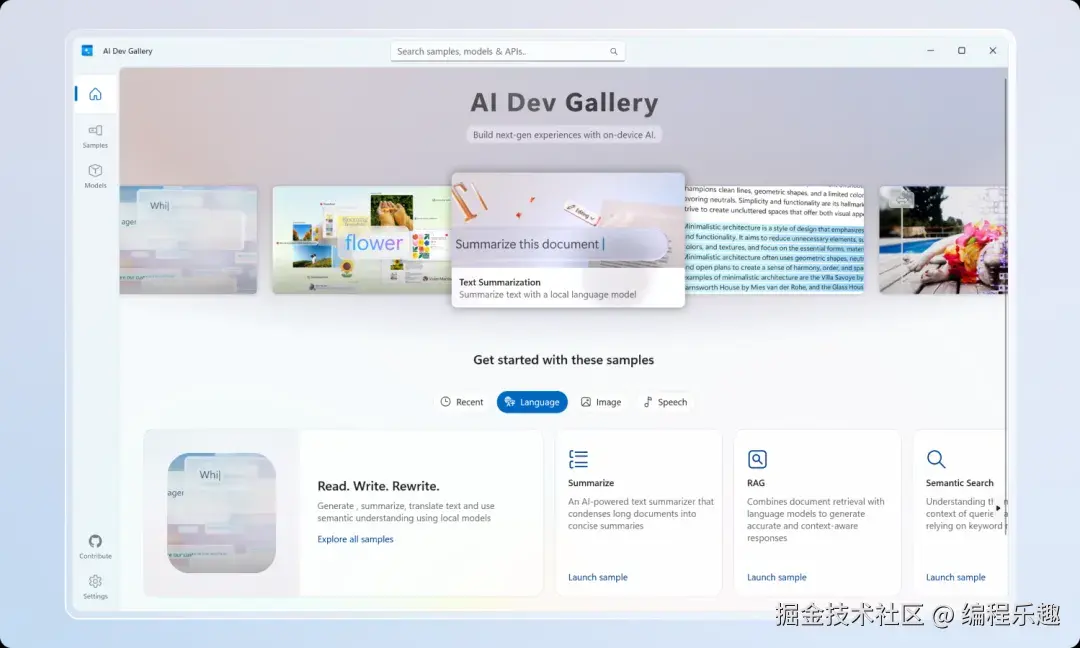Open the leftmost blurred text carousel card
Screen dimensions: 1080x648
(x=188, y=240)
